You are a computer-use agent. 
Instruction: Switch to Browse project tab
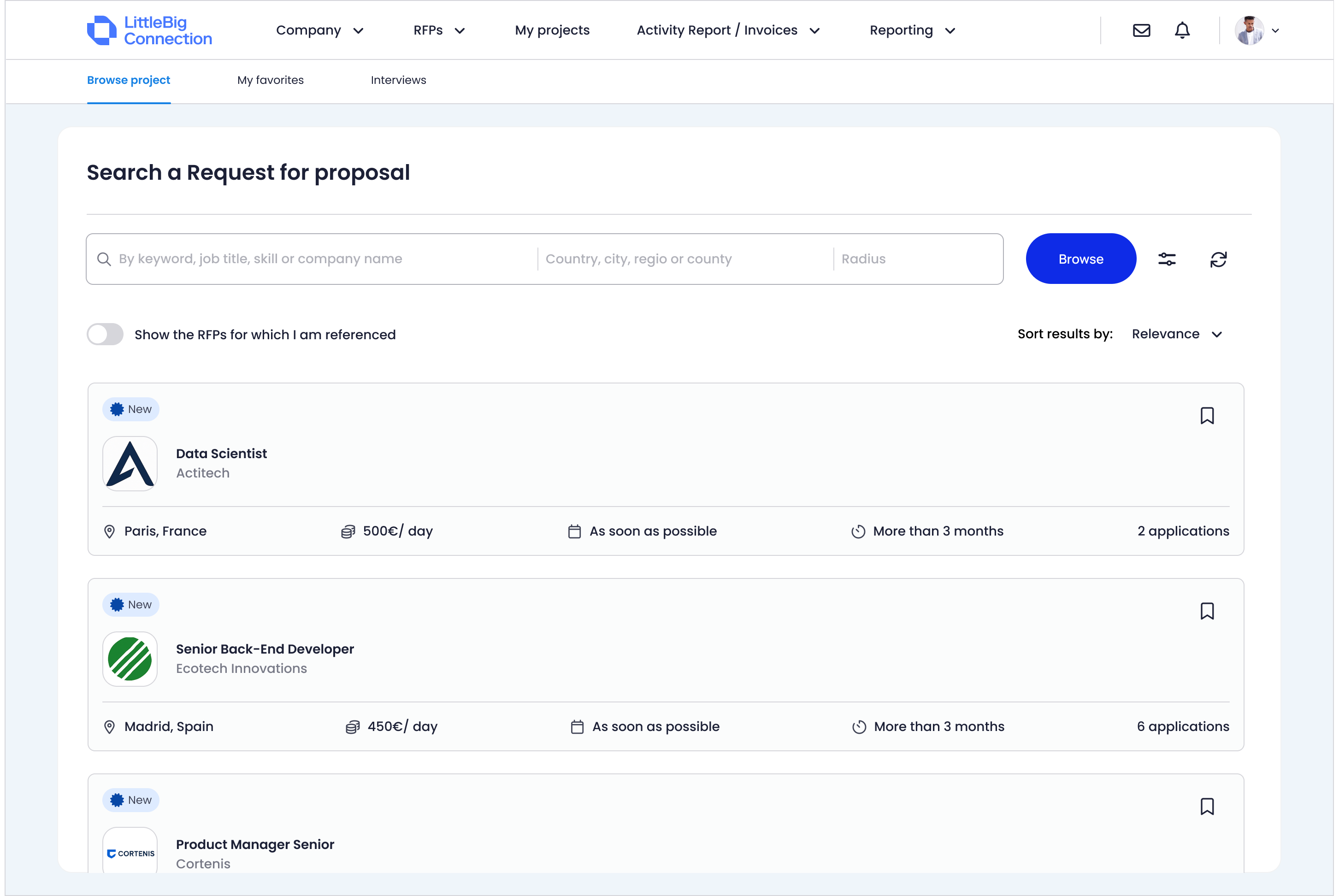pos(129,80)
